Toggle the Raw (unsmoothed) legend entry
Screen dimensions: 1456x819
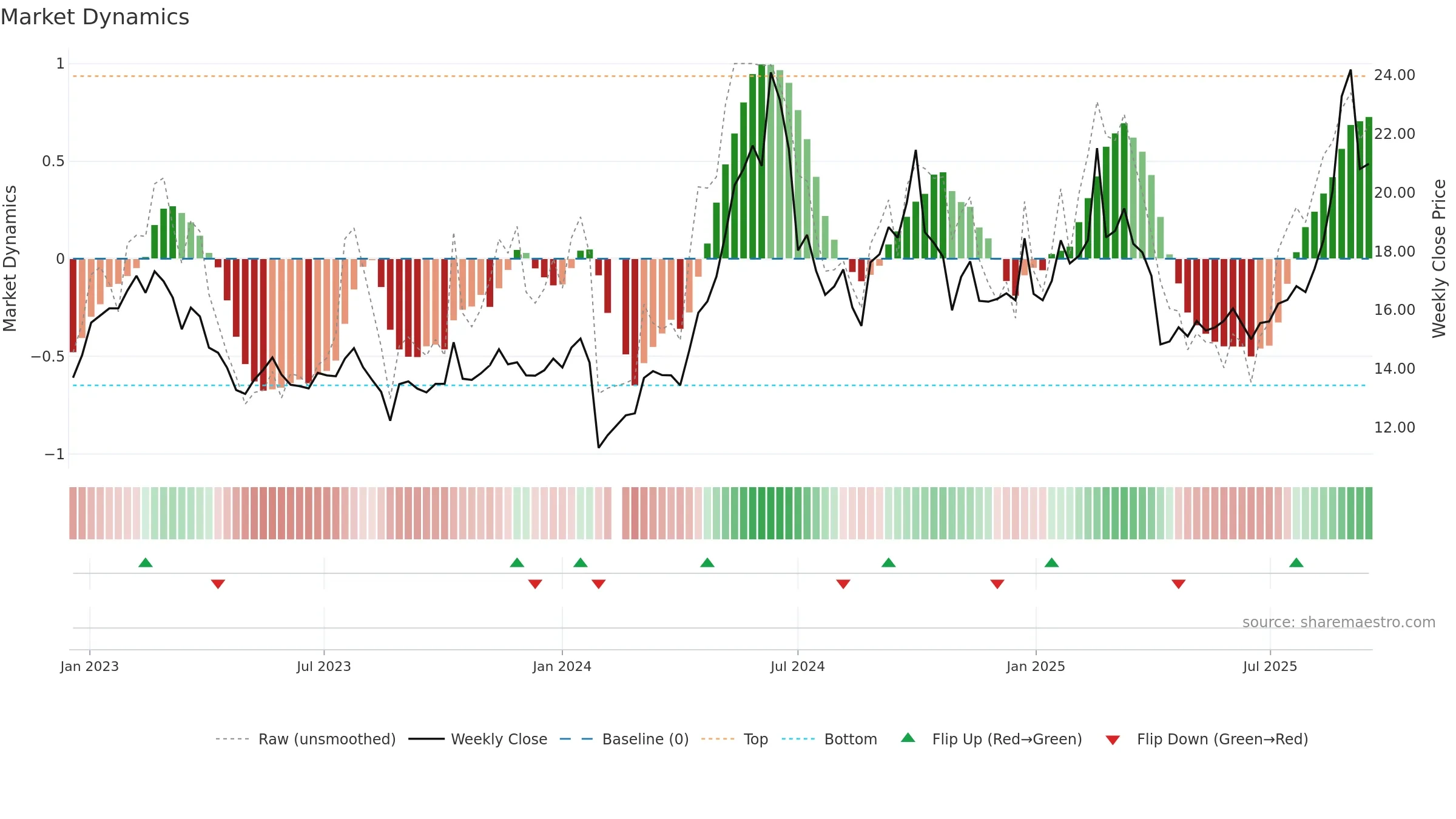pyautogui.click(x=305, y=739)
